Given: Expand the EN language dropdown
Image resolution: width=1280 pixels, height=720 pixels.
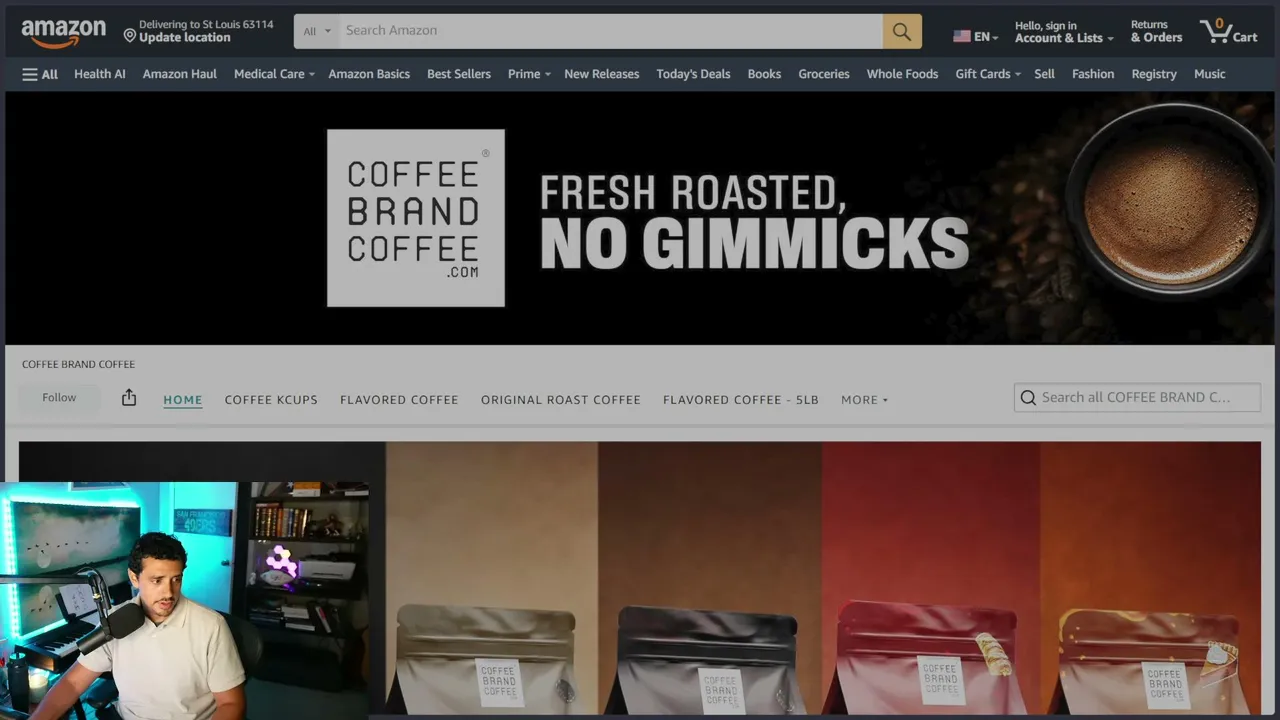Looking at the screenshot, I should click(986, 37).
